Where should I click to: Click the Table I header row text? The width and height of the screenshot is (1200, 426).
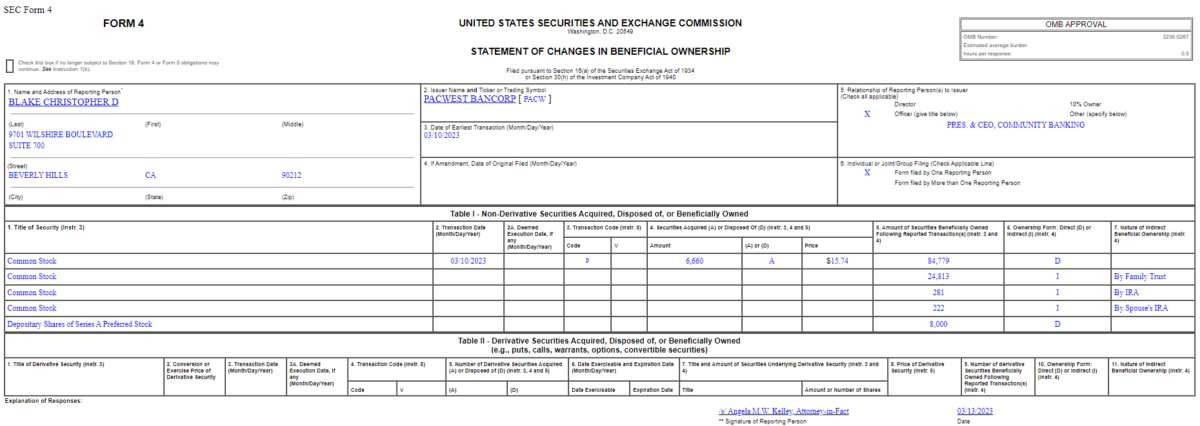click(600, 214)
